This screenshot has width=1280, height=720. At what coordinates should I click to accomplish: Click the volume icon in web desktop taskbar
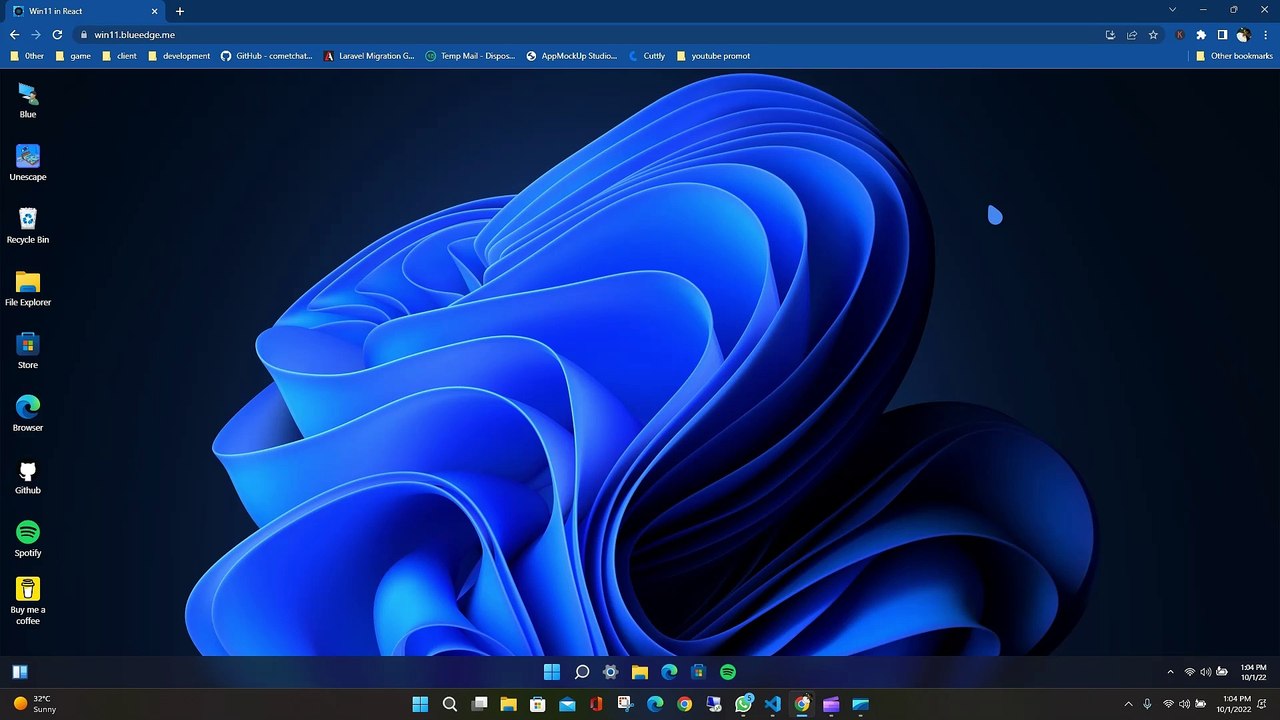click(x=1205, y=672)
